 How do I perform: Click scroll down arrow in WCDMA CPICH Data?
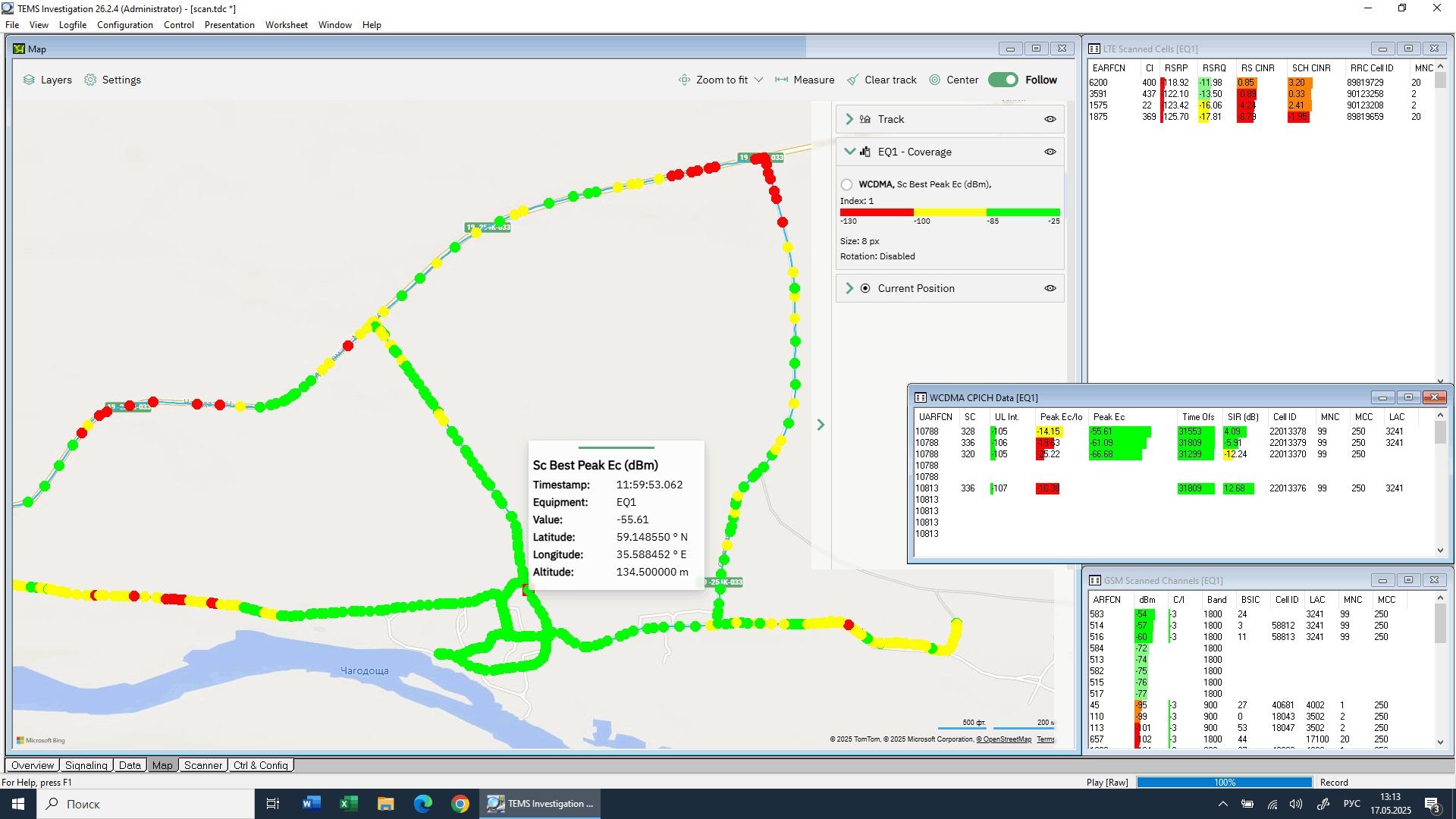tap(1440, 551)
